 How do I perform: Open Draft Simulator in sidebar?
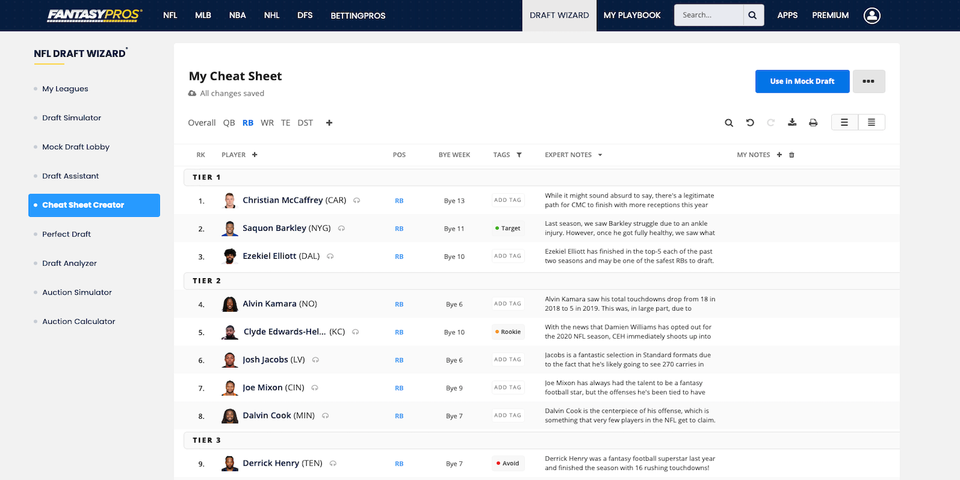(72, 118)
